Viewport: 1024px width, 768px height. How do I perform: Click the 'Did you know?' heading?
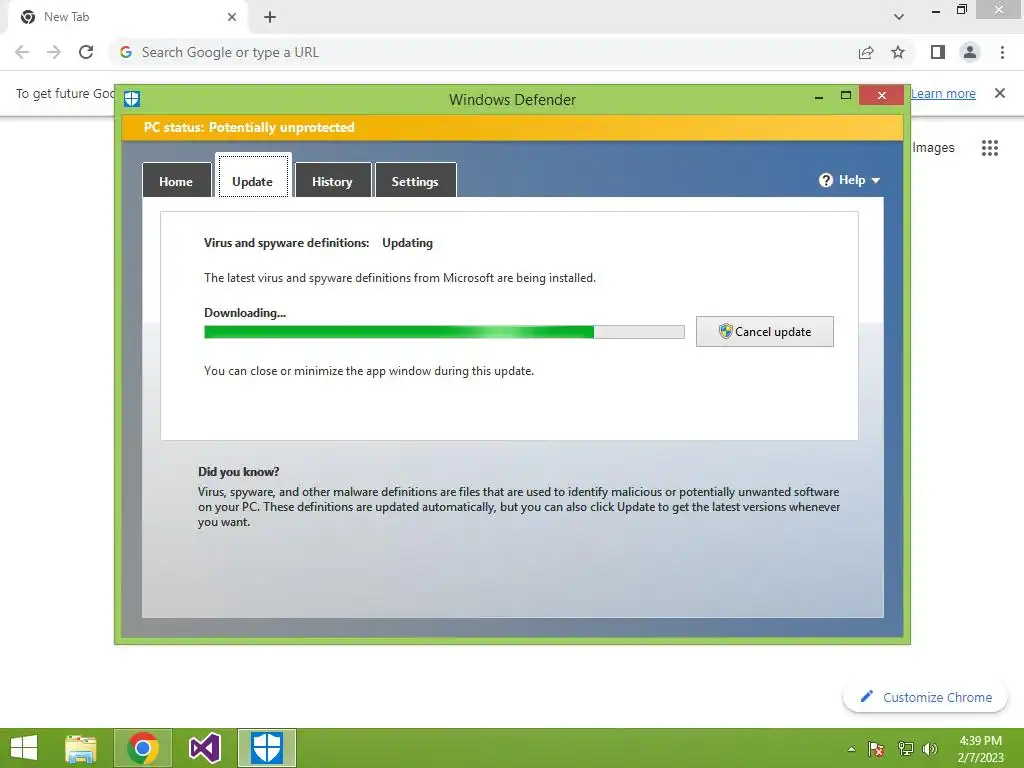pyautogui.click(x=238, y=472)
